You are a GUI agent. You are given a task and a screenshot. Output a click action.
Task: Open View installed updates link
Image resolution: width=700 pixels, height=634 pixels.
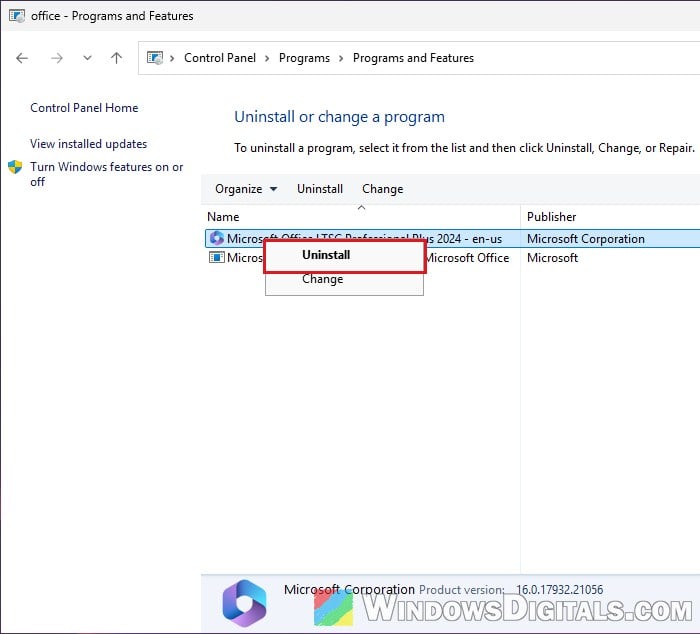pos(88,144)
